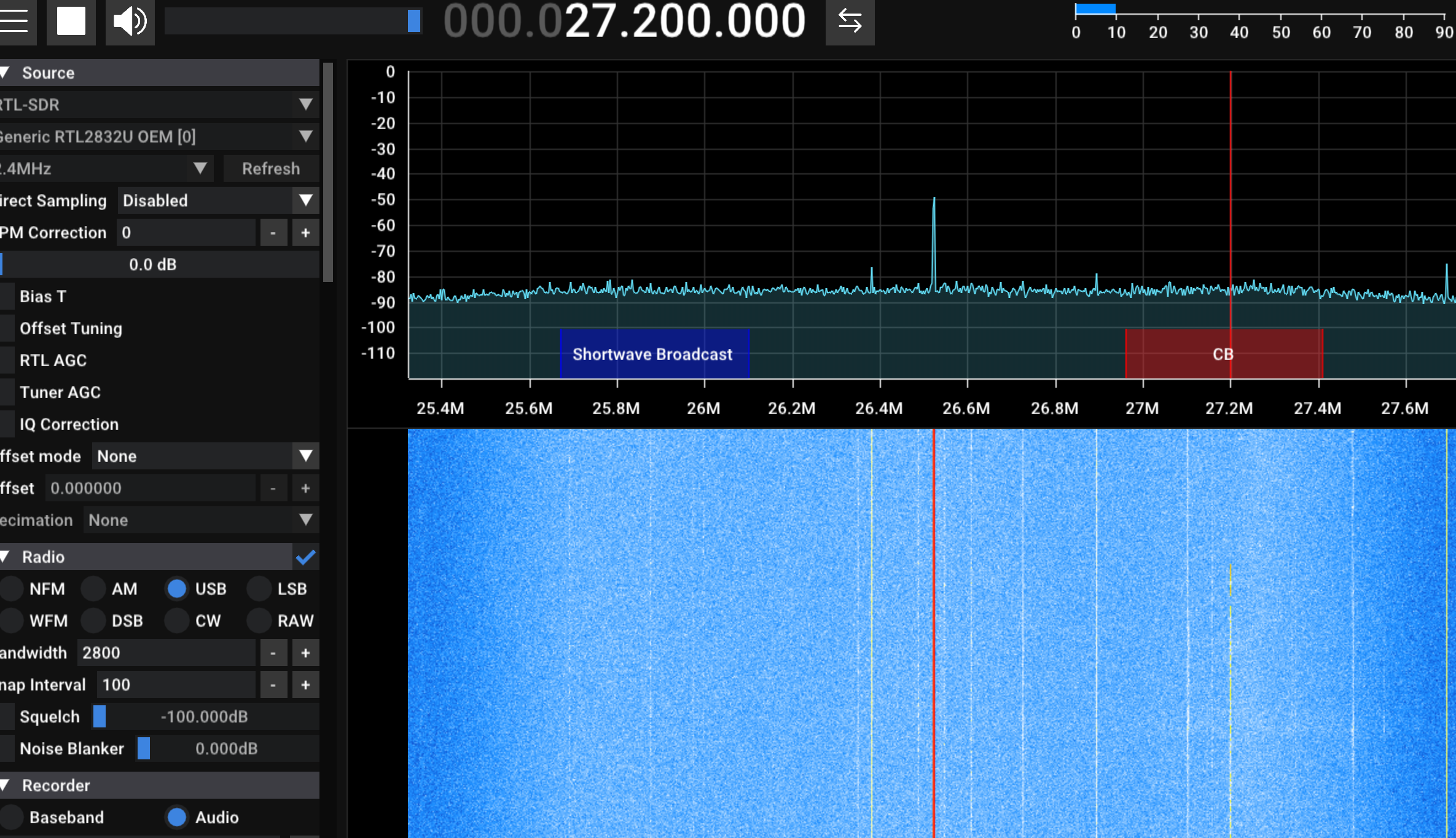Open the hamburger menu
This screenshot has height=838, width=1456.
tap(15, 22)
